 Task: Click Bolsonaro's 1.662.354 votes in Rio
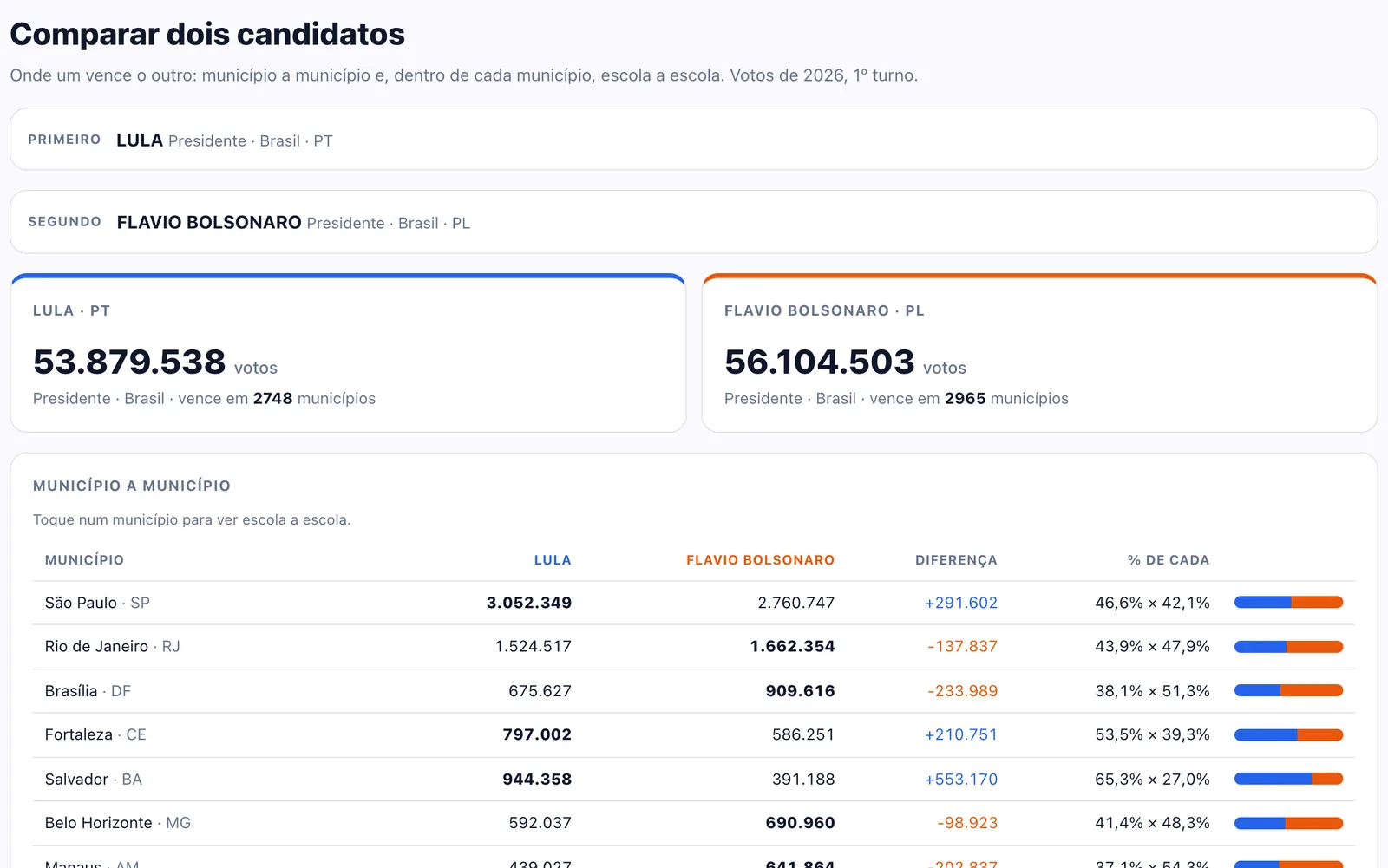(x=792, y=647)
